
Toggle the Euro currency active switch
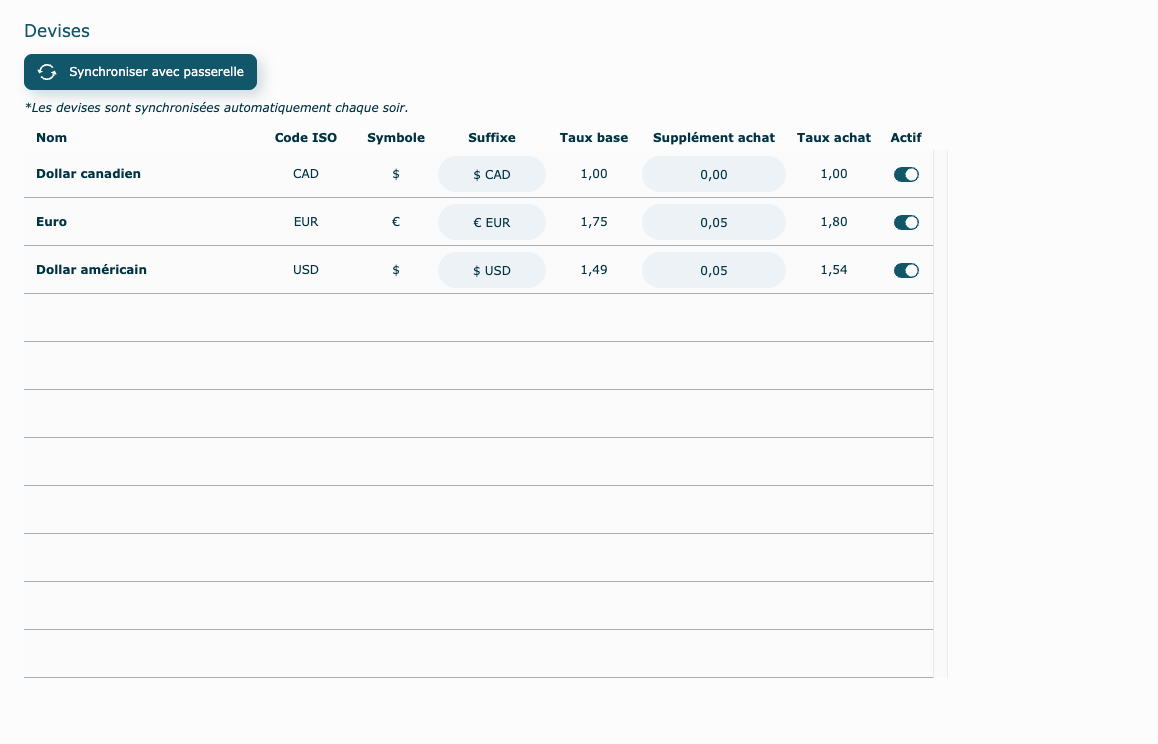[906, 222]
